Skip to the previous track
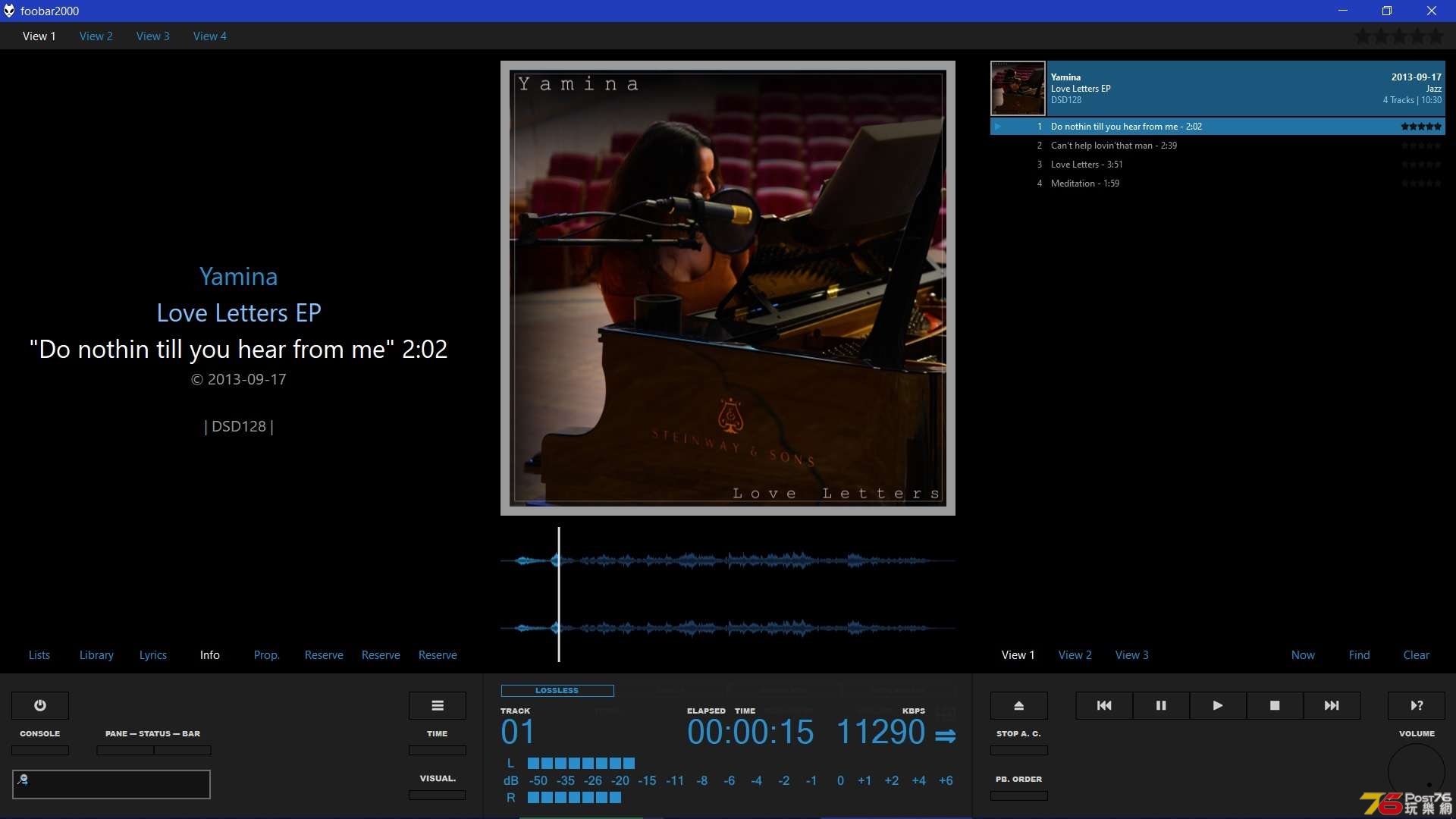1456x819 pixels. point(1104,705)
